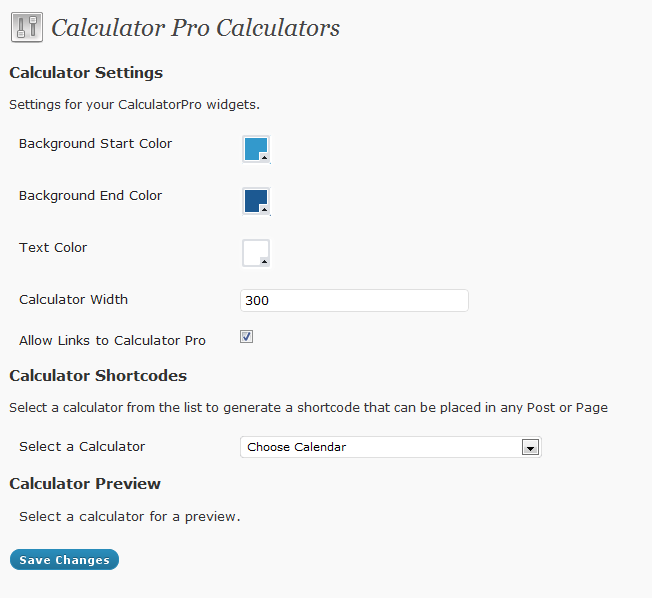The image size is (652, 598).
Task: Click the Calculator Settings heading
Action: click(x=86, y=73)
